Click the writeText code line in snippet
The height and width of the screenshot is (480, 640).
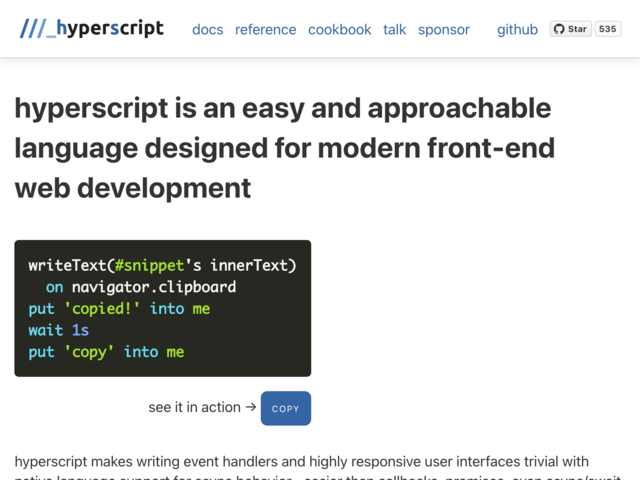162,266
